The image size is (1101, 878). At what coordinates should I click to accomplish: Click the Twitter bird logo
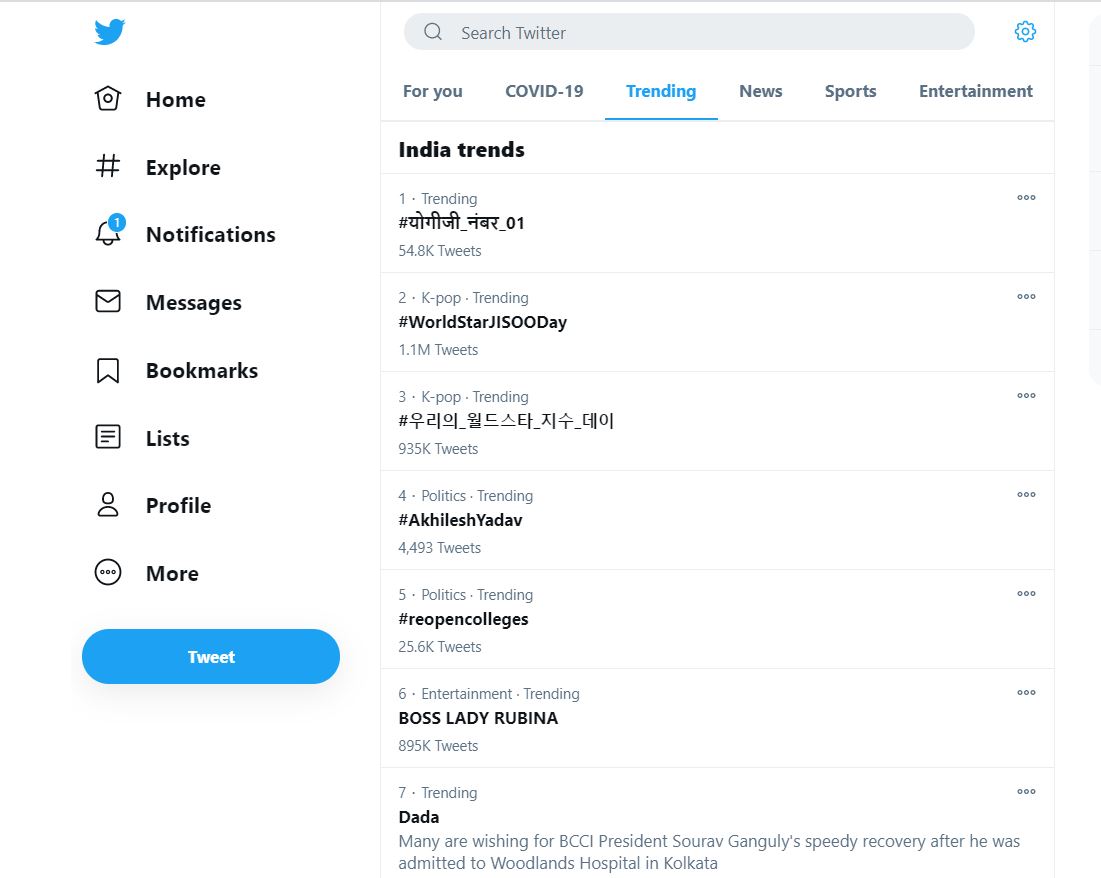point(109,32)
